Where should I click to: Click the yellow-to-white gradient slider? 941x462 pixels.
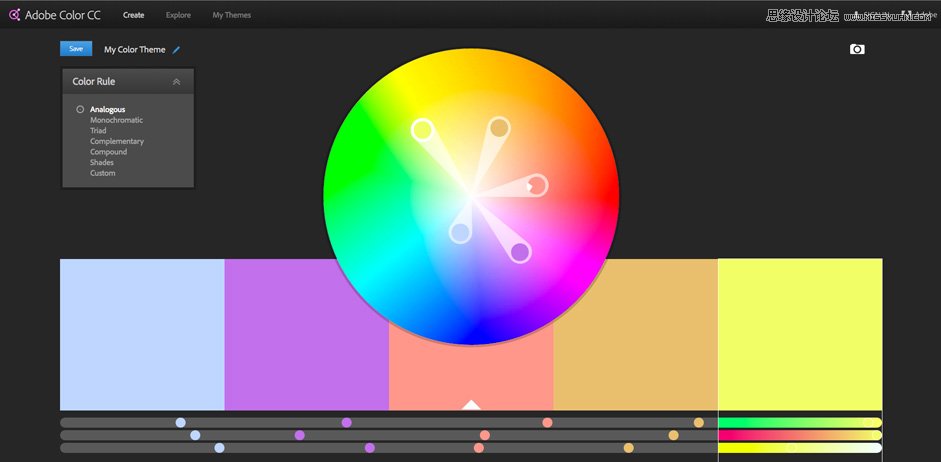pos(800,448)
